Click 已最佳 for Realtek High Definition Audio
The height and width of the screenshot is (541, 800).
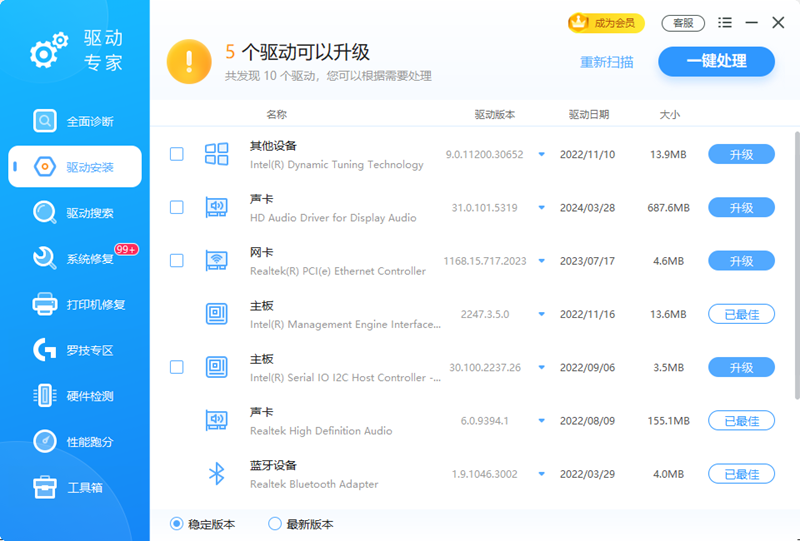[741, 421]
